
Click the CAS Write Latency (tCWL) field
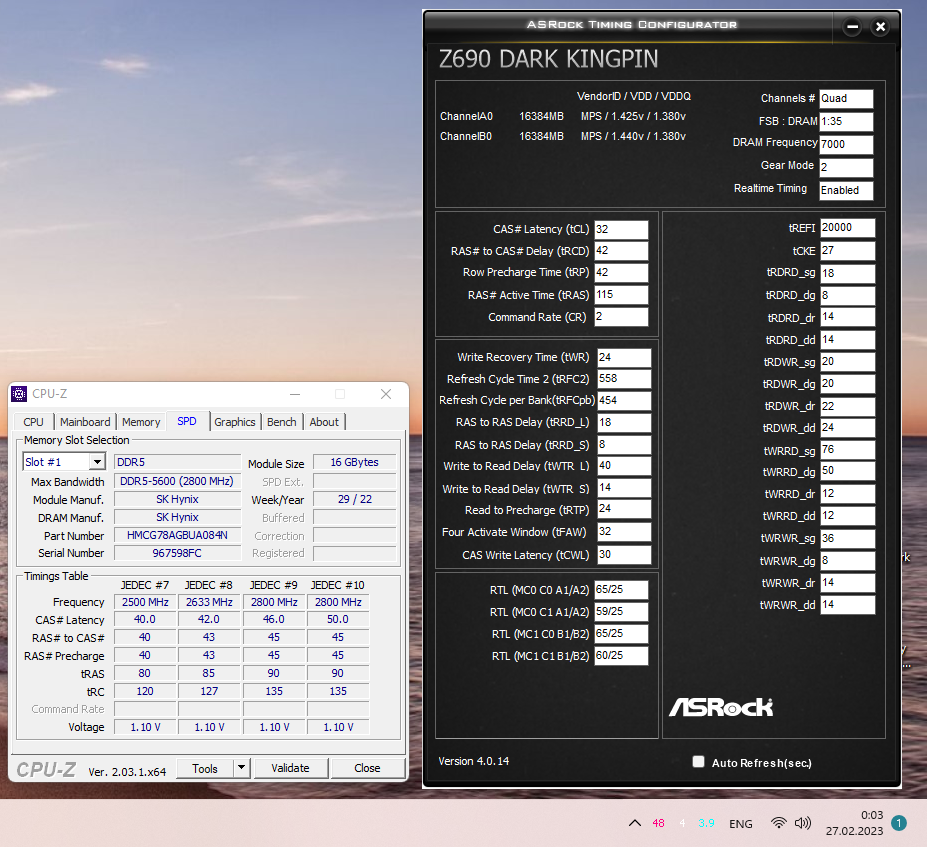tap(624, 554)
